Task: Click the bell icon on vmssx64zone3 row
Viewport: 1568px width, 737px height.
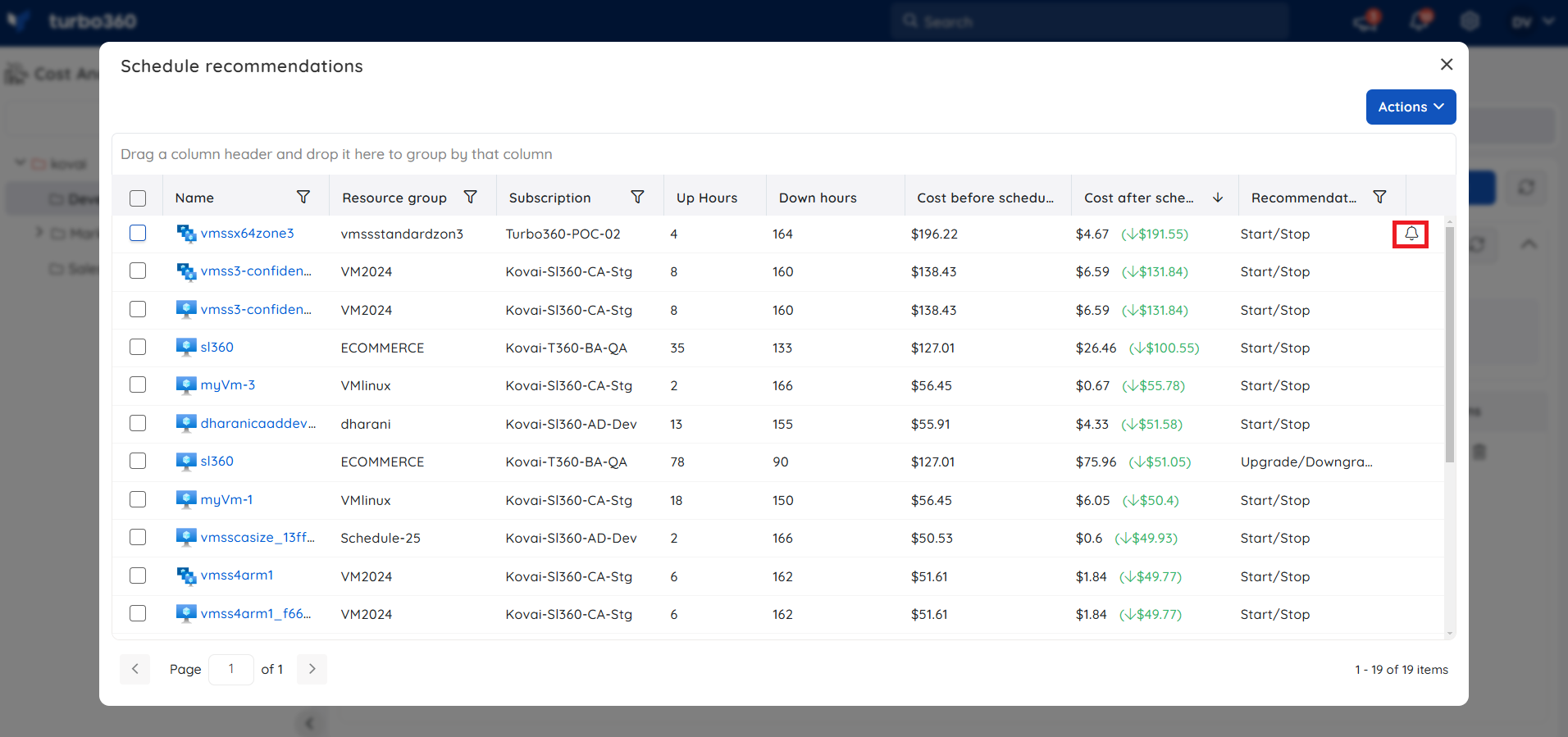Action: [x=1411, y=234]
